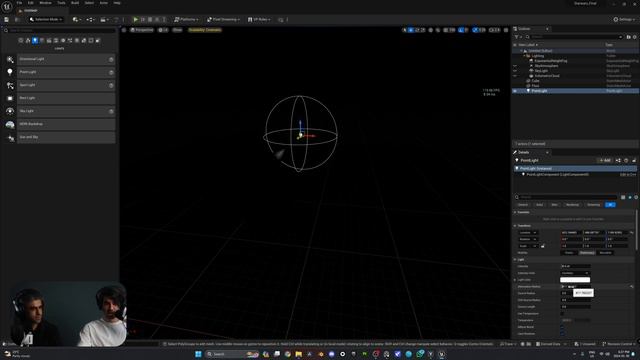This screenshot has width=640, height=360.
Task: Click the Place Actors search field
Action: pos(59,30)
